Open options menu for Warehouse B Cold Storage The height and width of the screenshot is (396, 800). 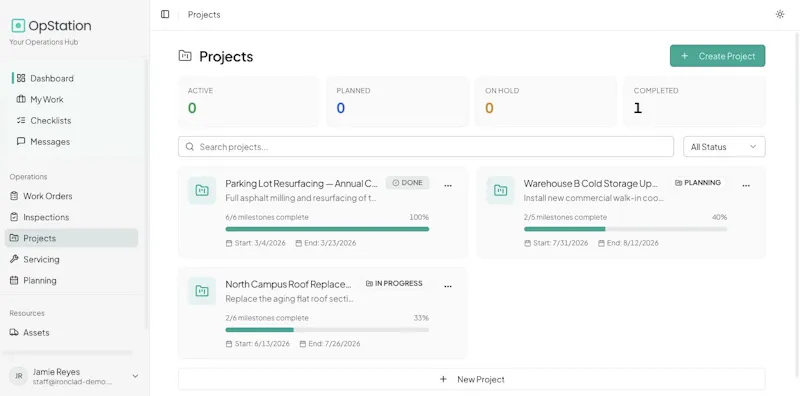[746, 186]
